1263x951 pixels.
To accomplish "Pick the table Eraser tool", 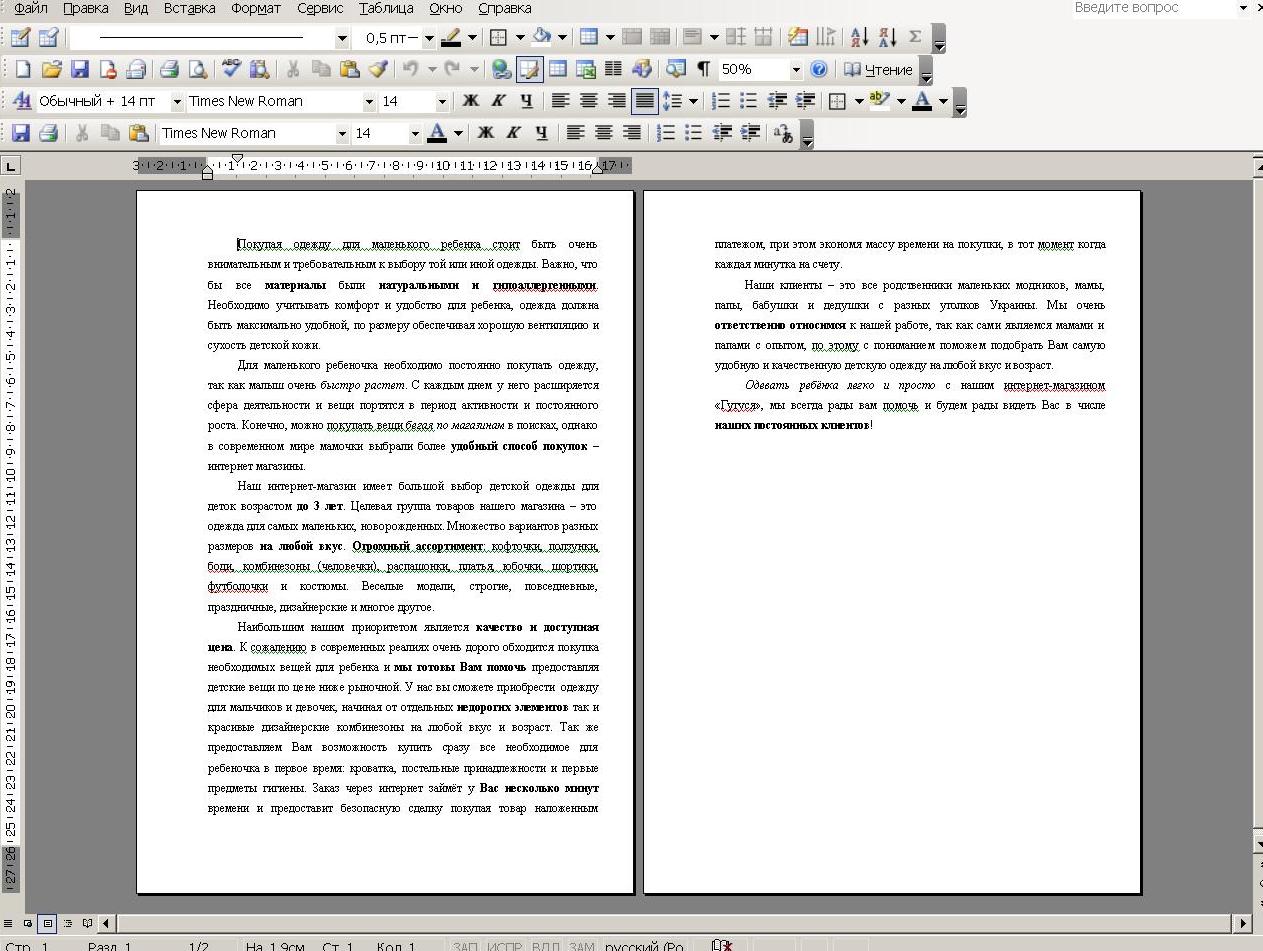I will click(48, 38).
